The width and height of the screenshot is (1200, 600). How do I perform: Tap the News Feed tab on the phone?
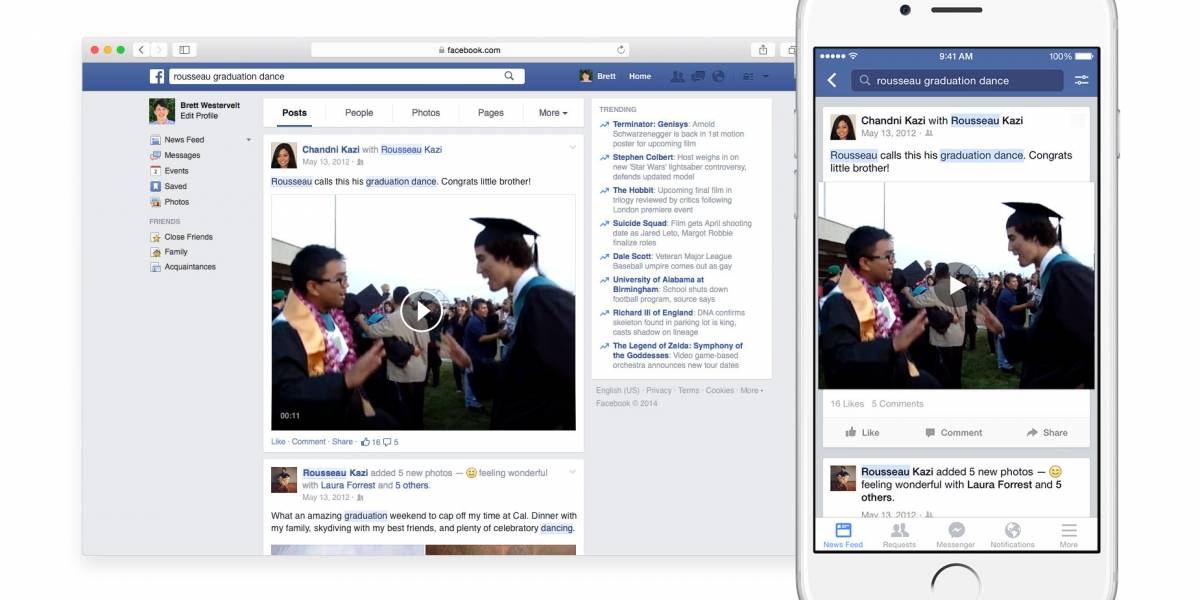point(843,535)
